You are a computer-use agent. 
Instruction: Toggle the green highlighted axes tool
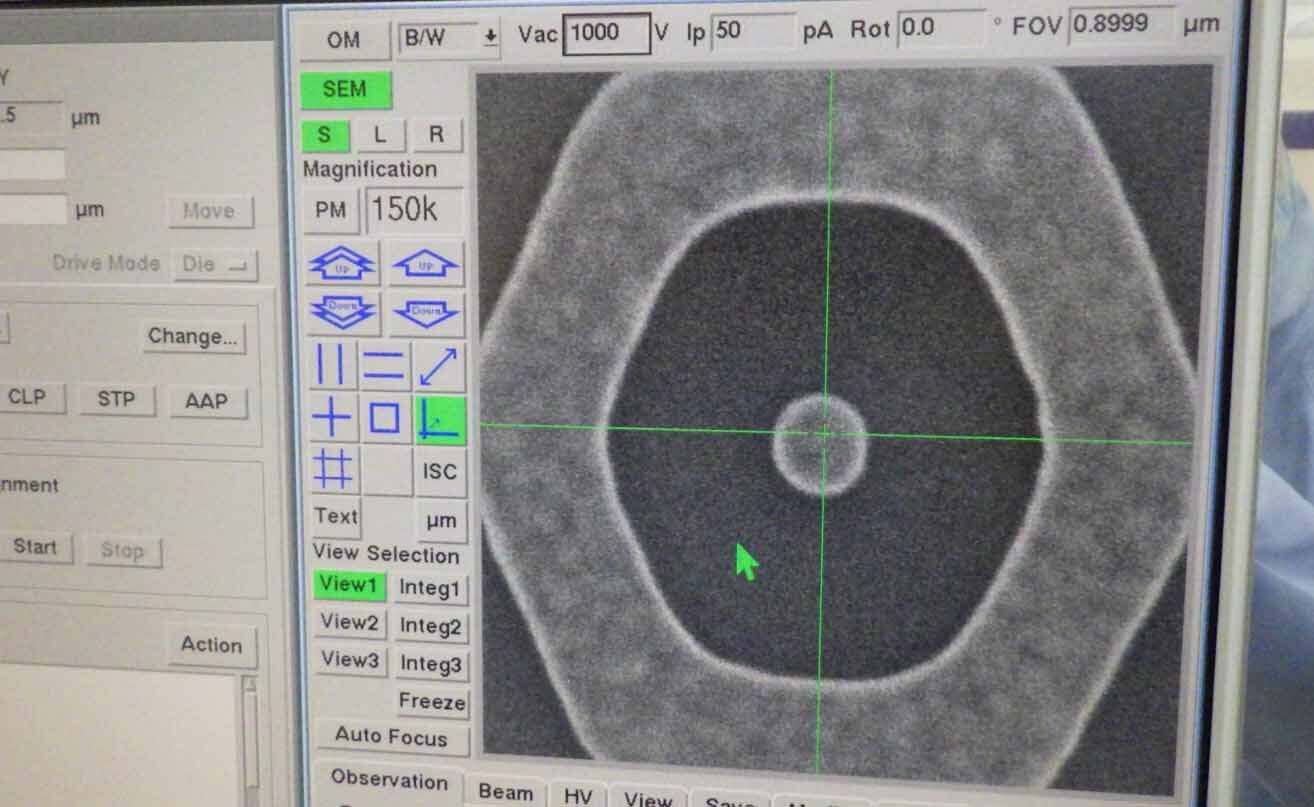pos(440,420)
